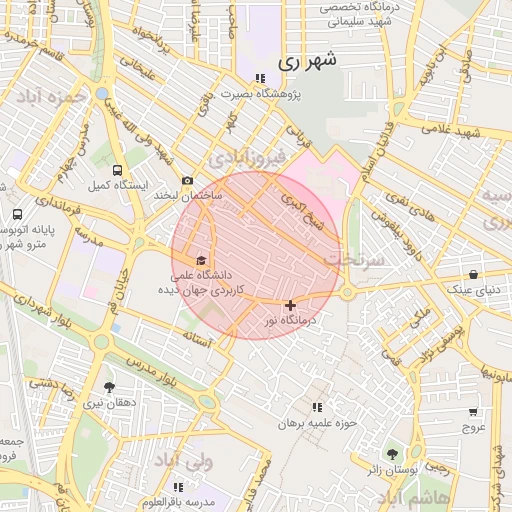The height and width of the screenshot is (512, 512).
Task: Select the حمزه آباد neighborhood label
Action: [x=51, y=96]
